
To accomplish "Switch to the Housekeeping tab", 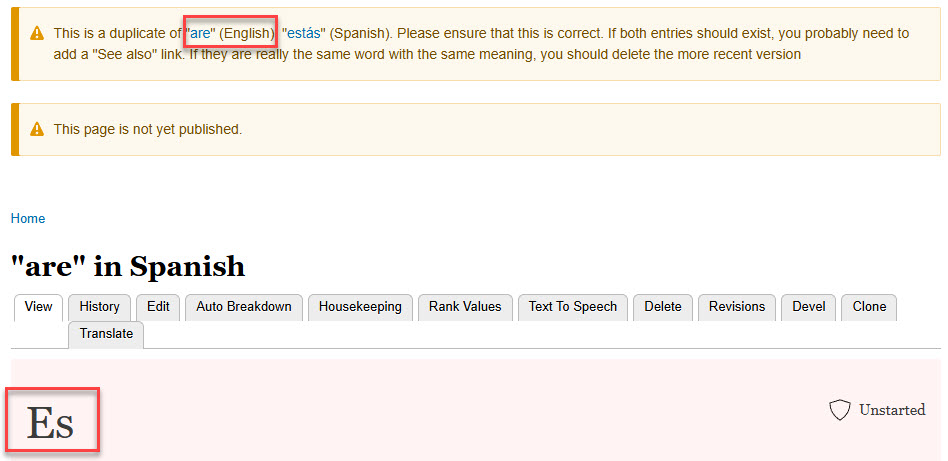I will point(360,307).
